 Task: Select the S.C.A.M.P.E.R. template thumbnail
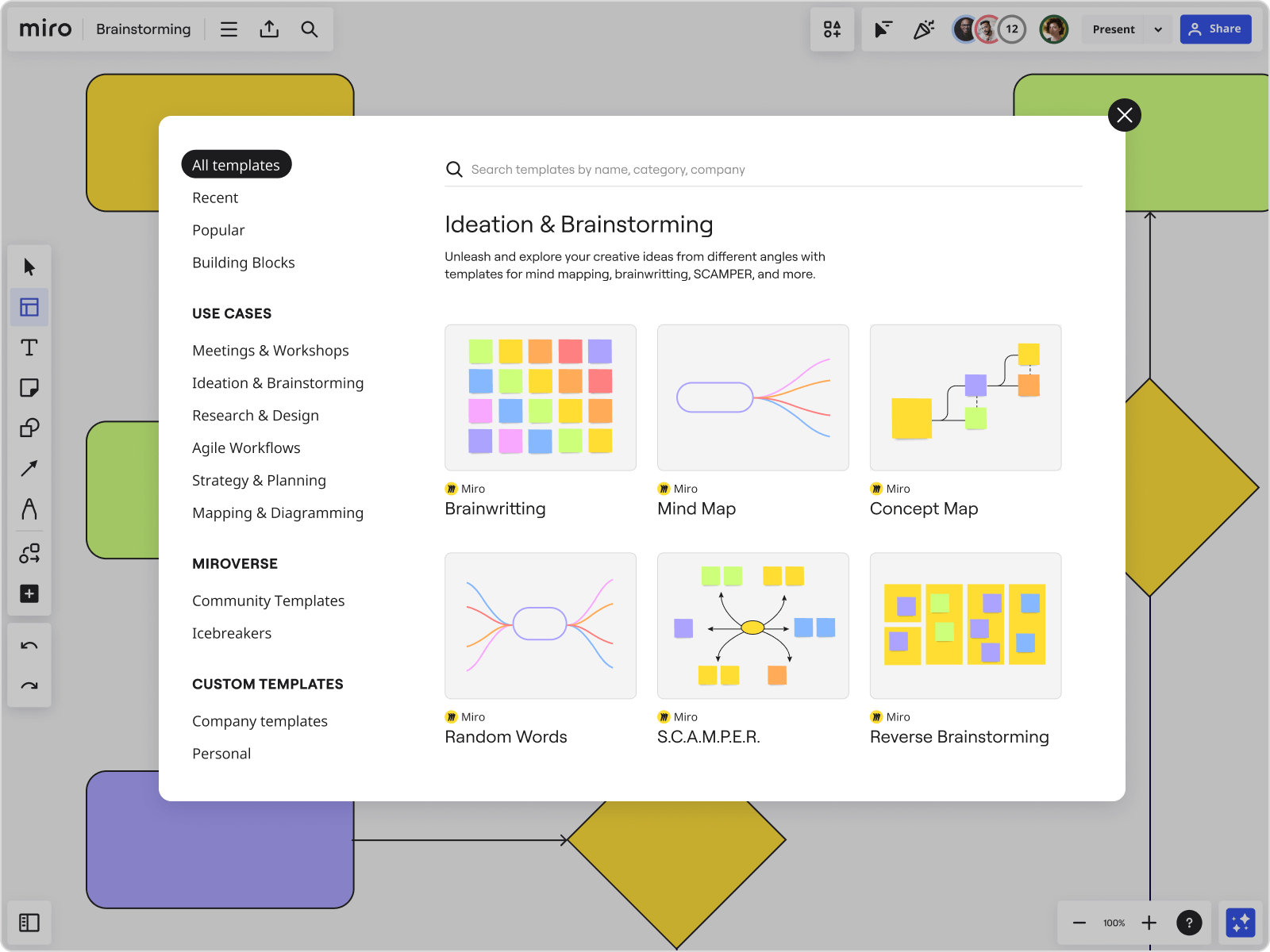pyautogui.click(x=753, y=626)
